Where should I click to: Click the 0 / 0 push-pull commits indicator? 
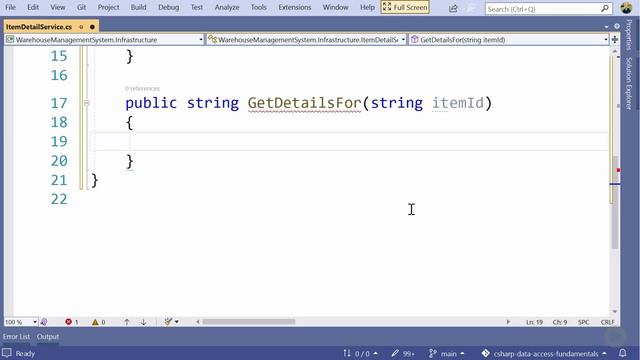(360, 353)
